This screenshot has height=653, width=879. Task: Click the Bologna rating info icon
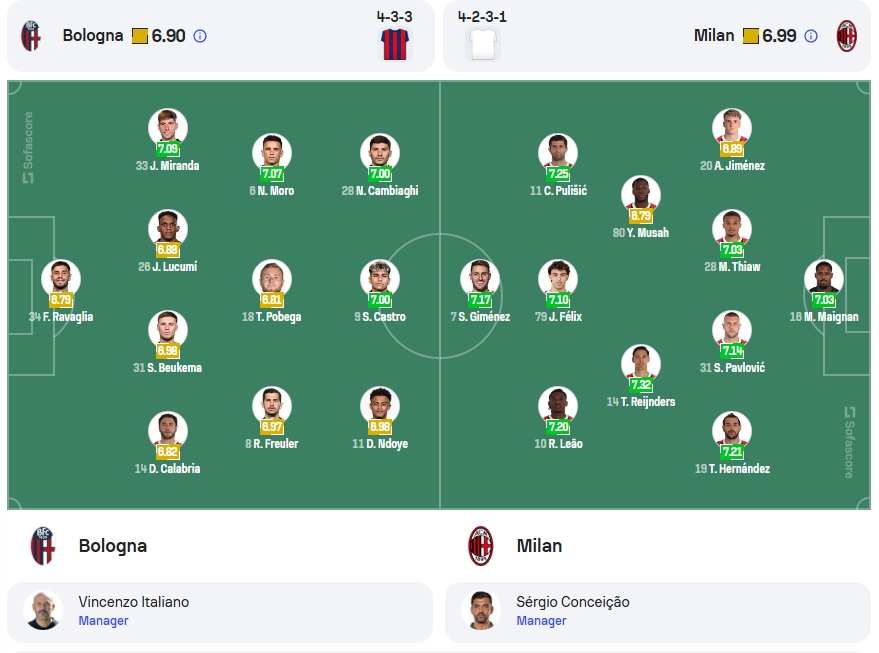click(200, 36)
